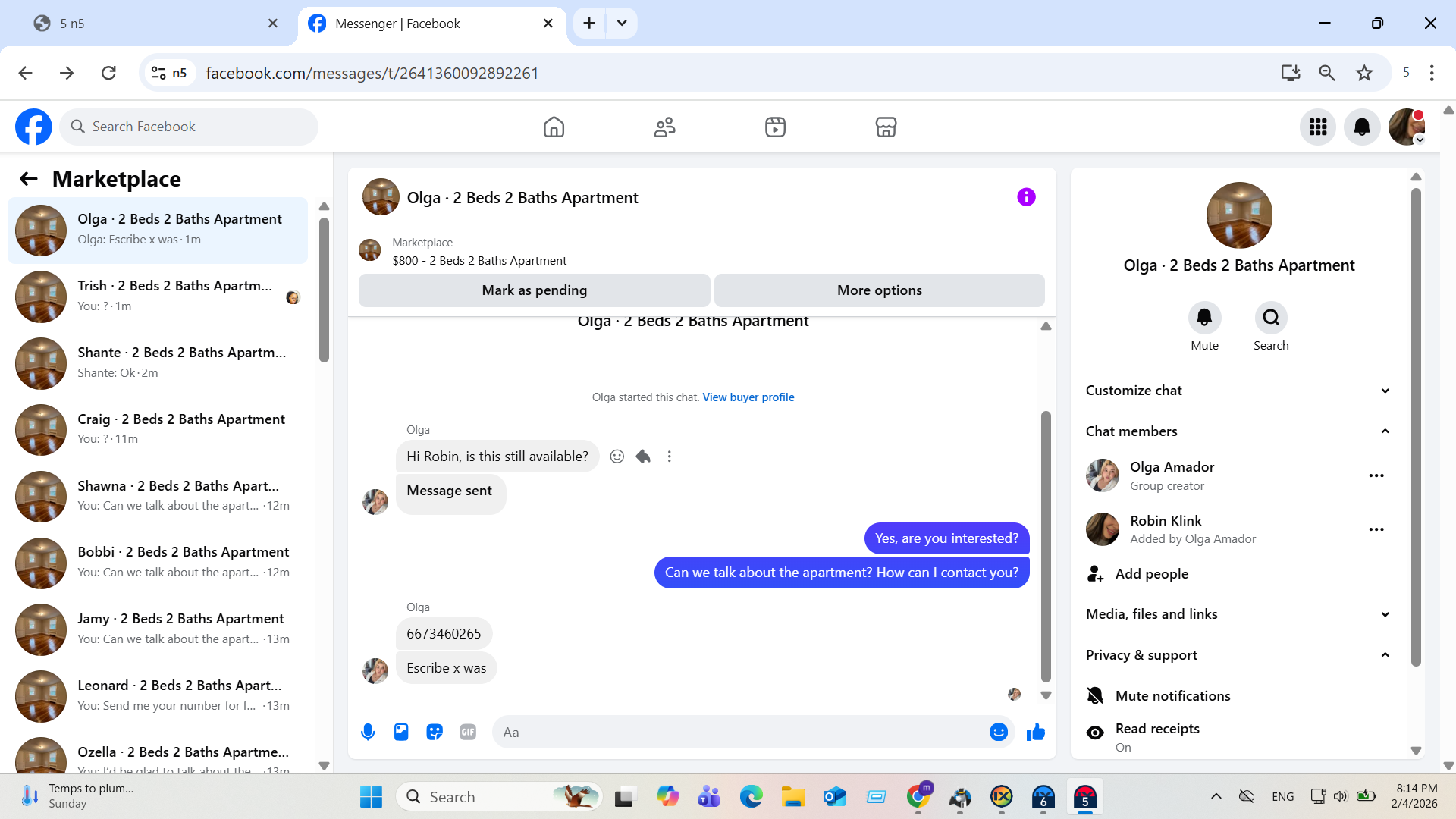Screen dimensions: 1456x819
Task: Mute conversation using bell button
Action: tap(1204, 318)
